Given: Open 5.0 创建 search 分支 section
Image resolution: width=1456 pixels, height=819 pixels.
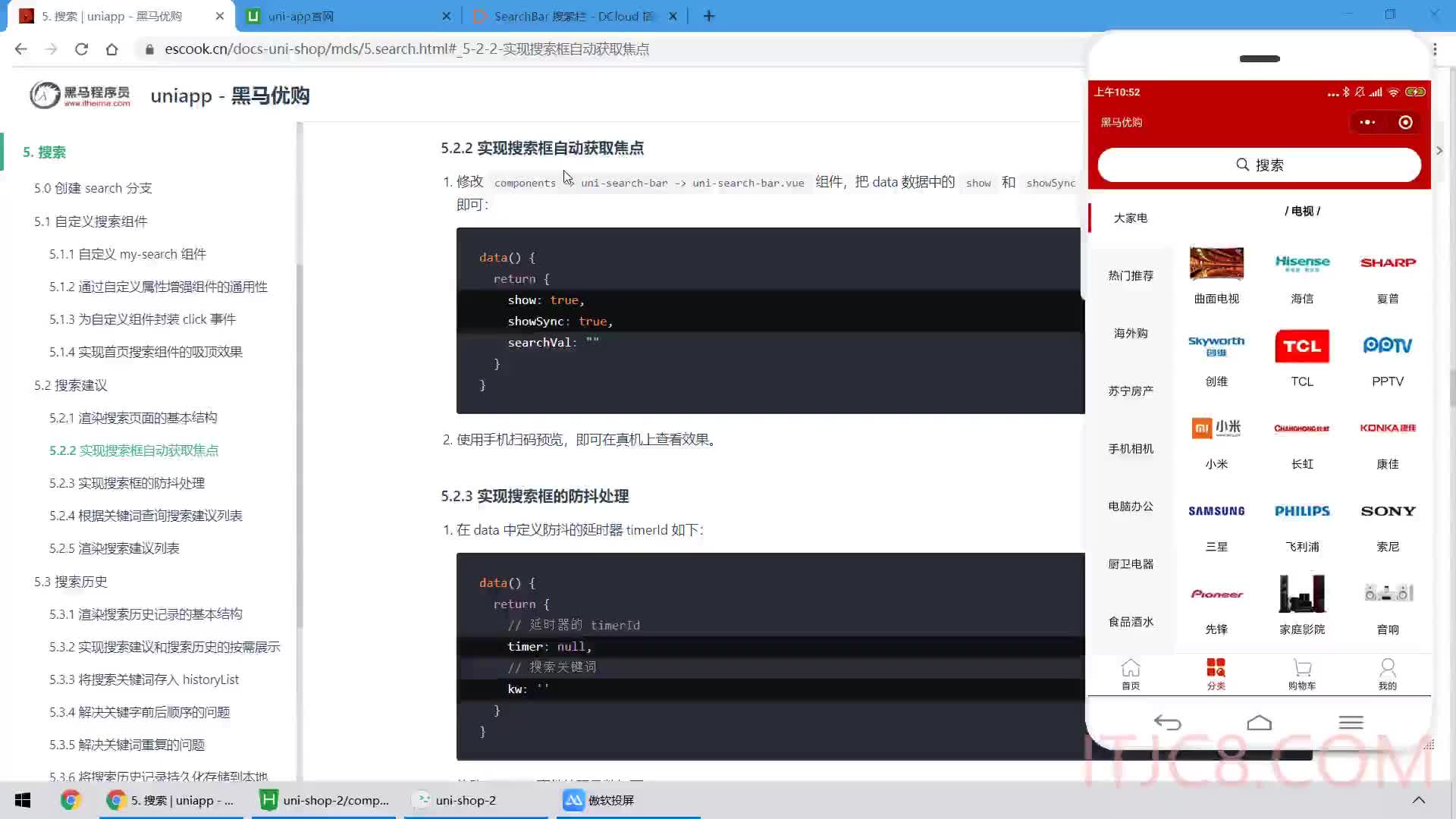Looking at the screenshot, I should tap(93, 188).
